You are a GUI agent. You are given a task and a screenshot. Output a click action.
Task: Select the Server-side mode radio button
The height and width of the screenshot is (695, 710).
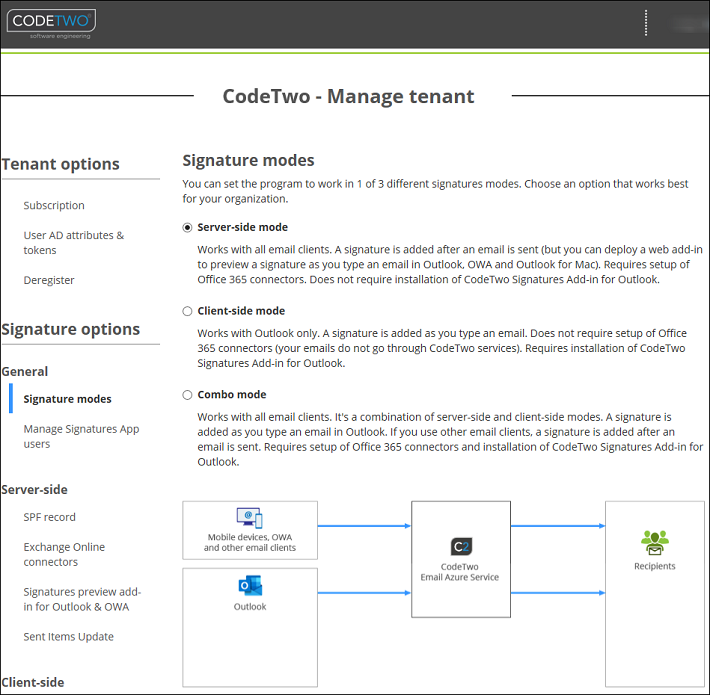pyautogui.click(x=187, y=227)
